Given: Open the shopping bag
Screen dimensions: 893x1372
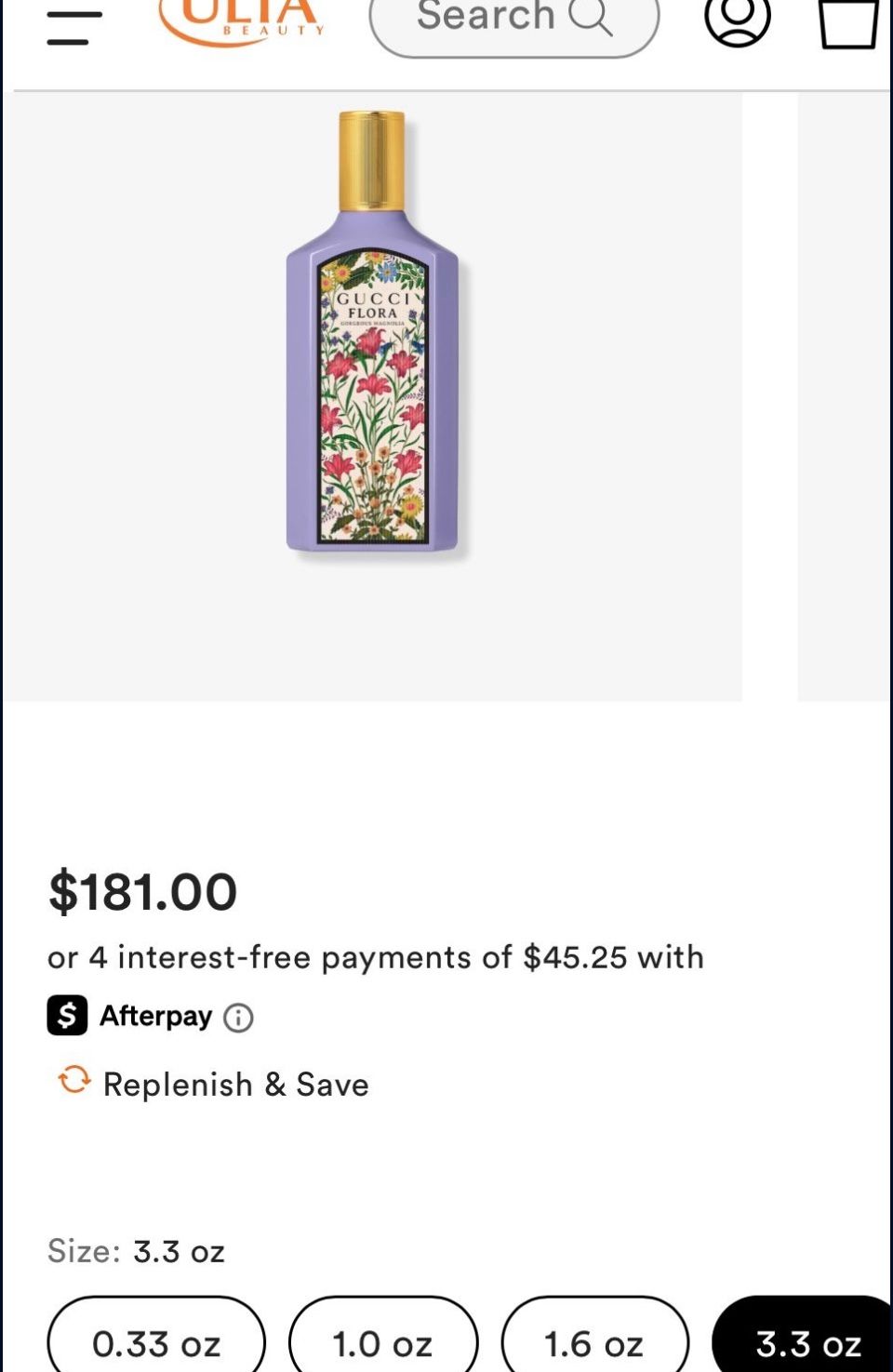Looking at the screenshot, I should click(x=847, y=22).
